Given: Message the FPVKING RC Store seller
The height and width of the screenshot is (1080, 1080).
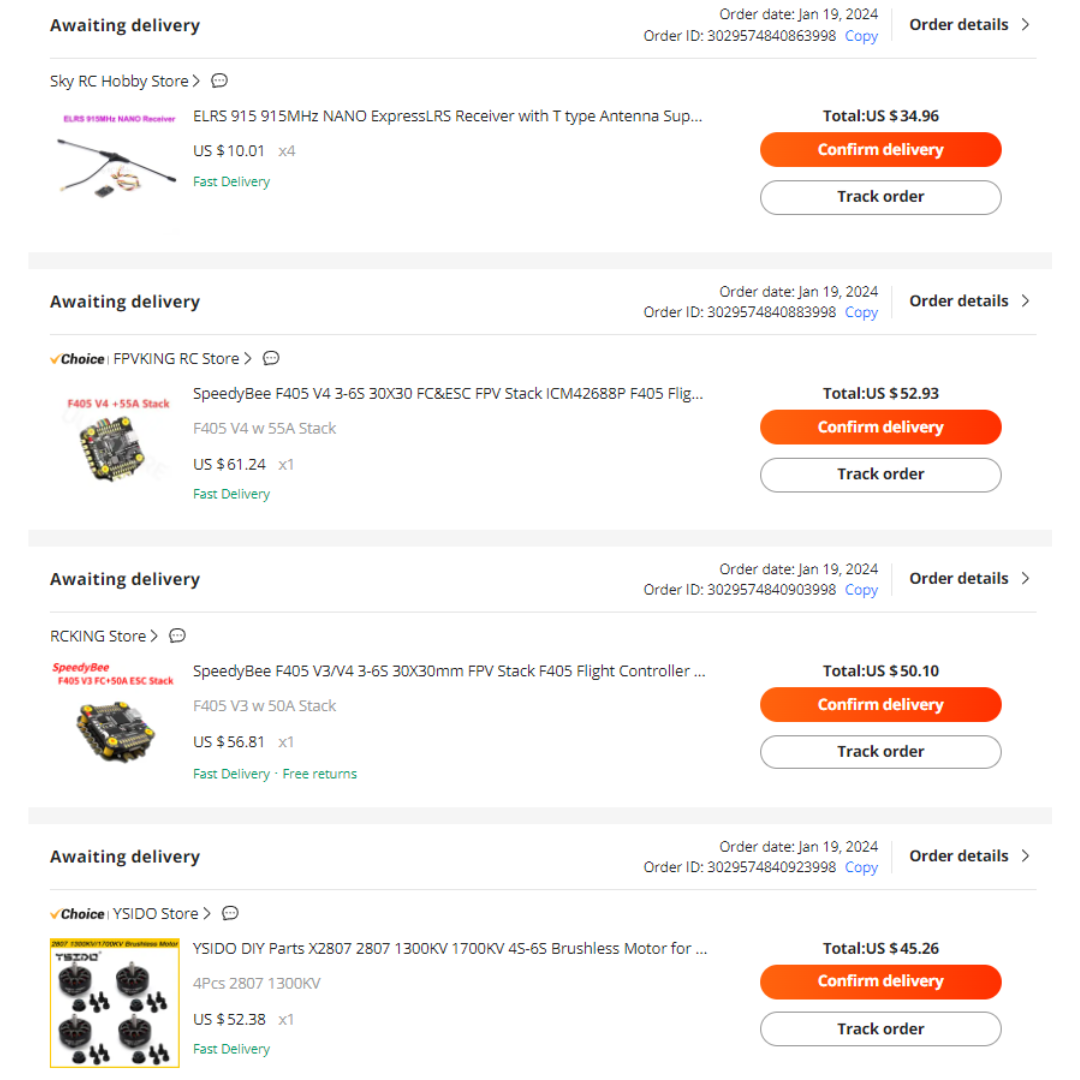Looking at the screenshot, I should click(271, 358).
